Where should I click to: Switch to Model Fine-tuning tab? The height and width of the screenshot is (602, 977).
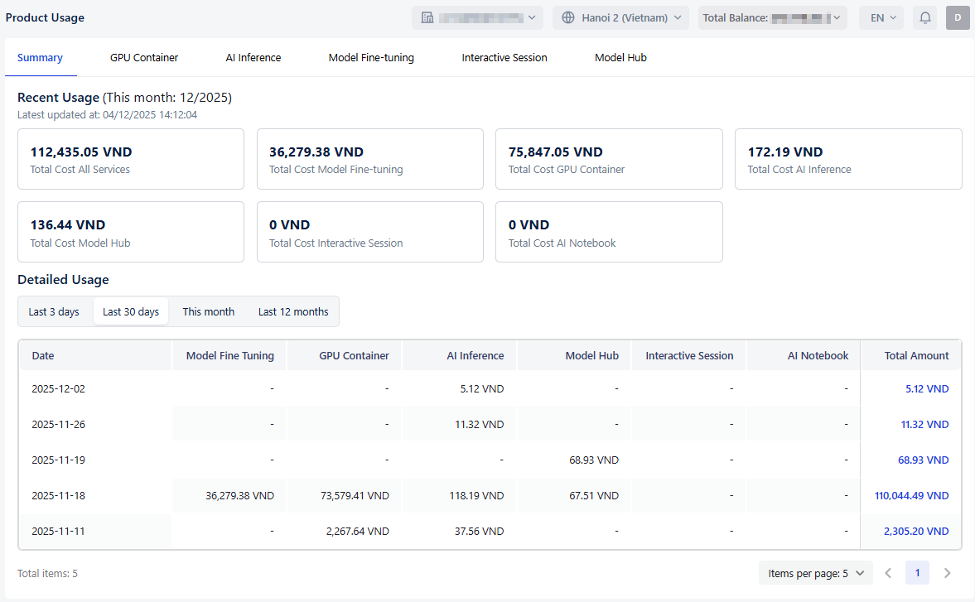point(371,58)
